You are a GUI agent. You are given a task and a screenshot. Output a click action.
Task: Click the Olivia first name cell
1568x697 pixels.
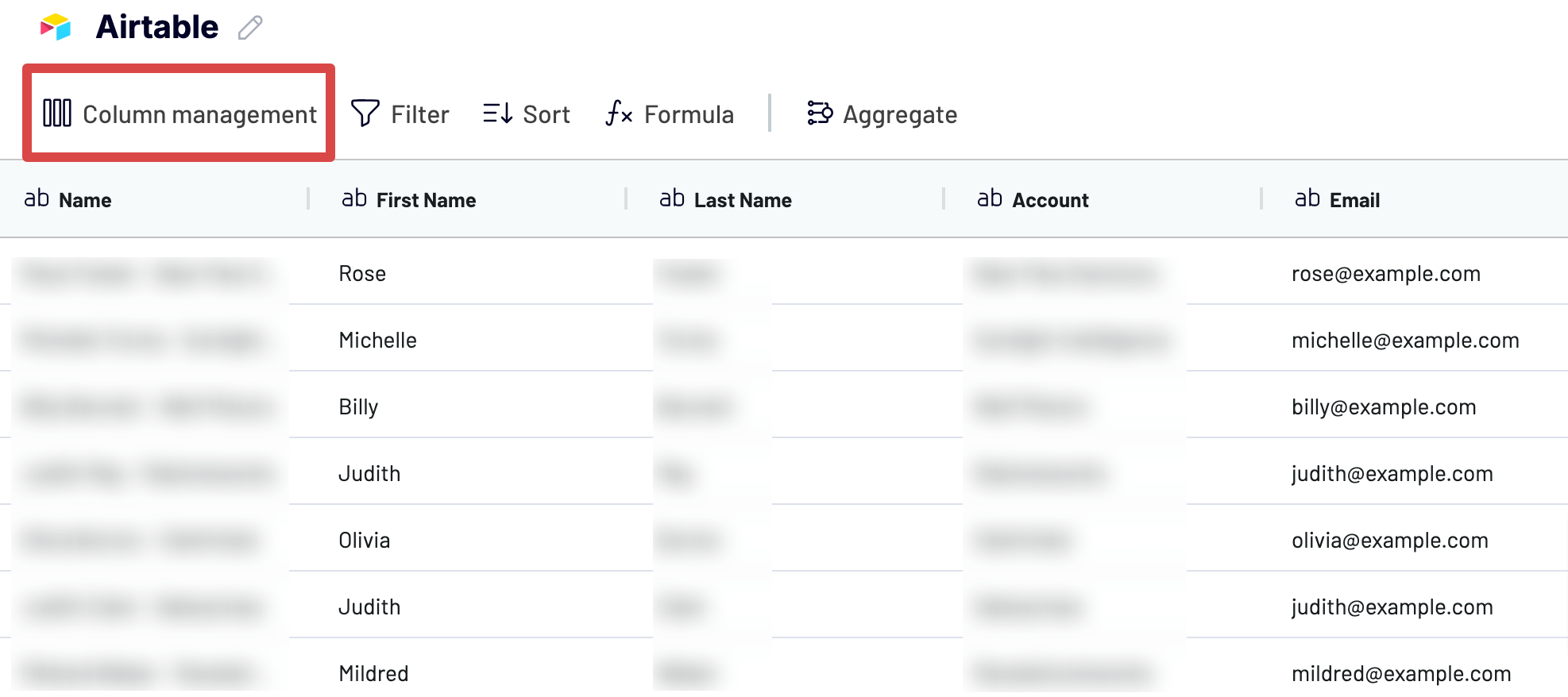(365, 541)
